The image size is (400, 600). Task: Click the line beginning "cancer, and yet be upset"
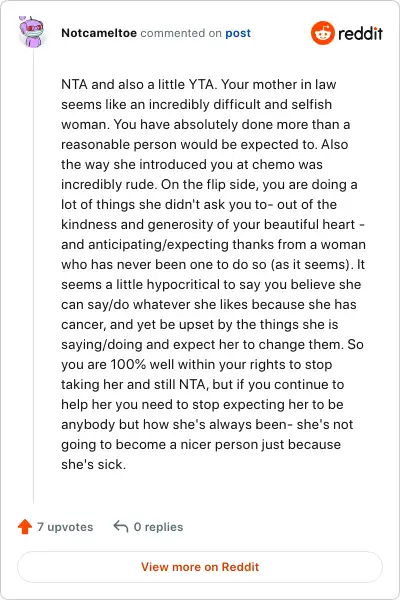[x=199, y=324]
